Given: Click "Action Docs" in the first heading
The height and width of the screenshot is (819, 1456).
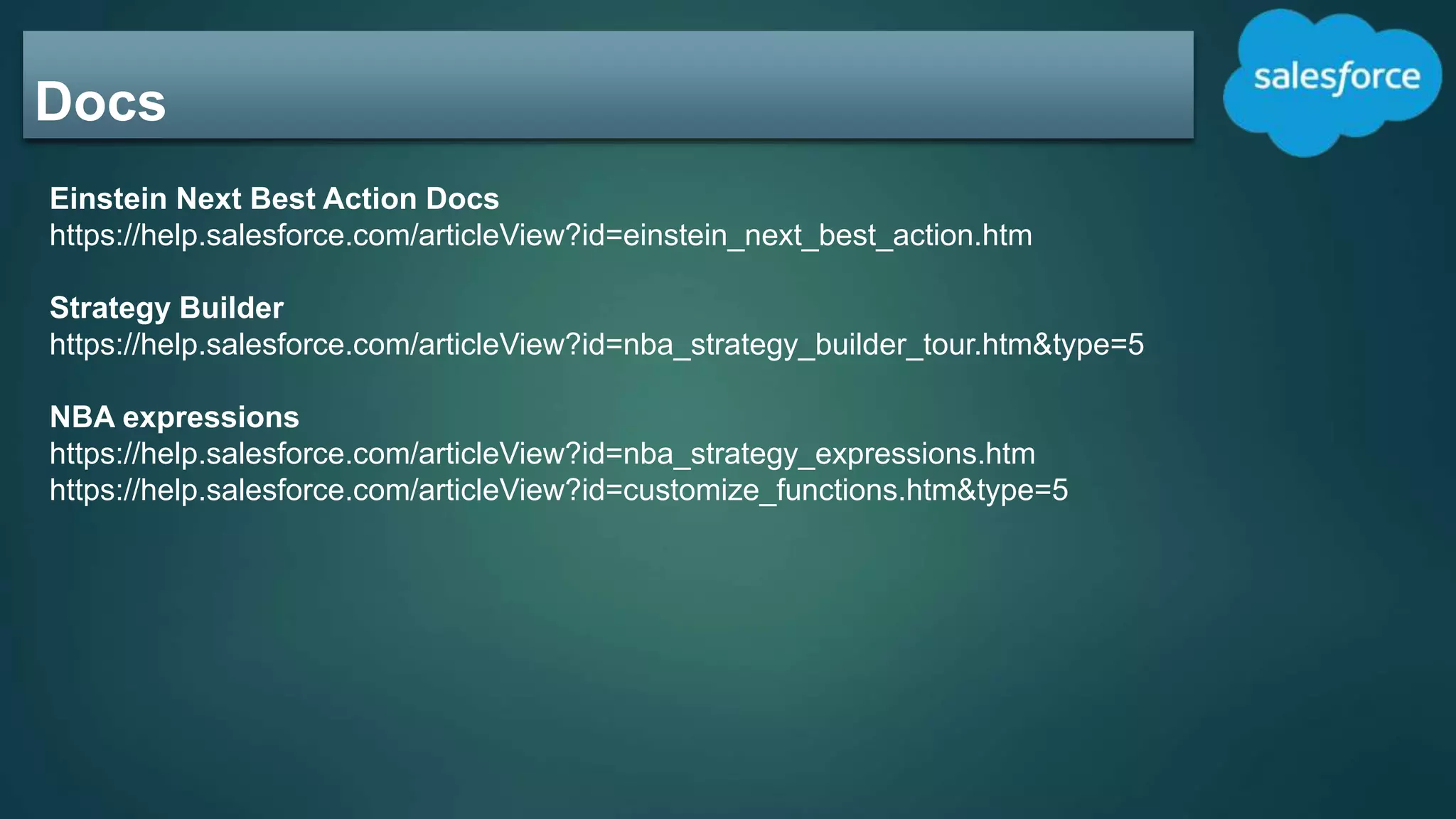Looking at the screenshot, I should coord(410,198).
